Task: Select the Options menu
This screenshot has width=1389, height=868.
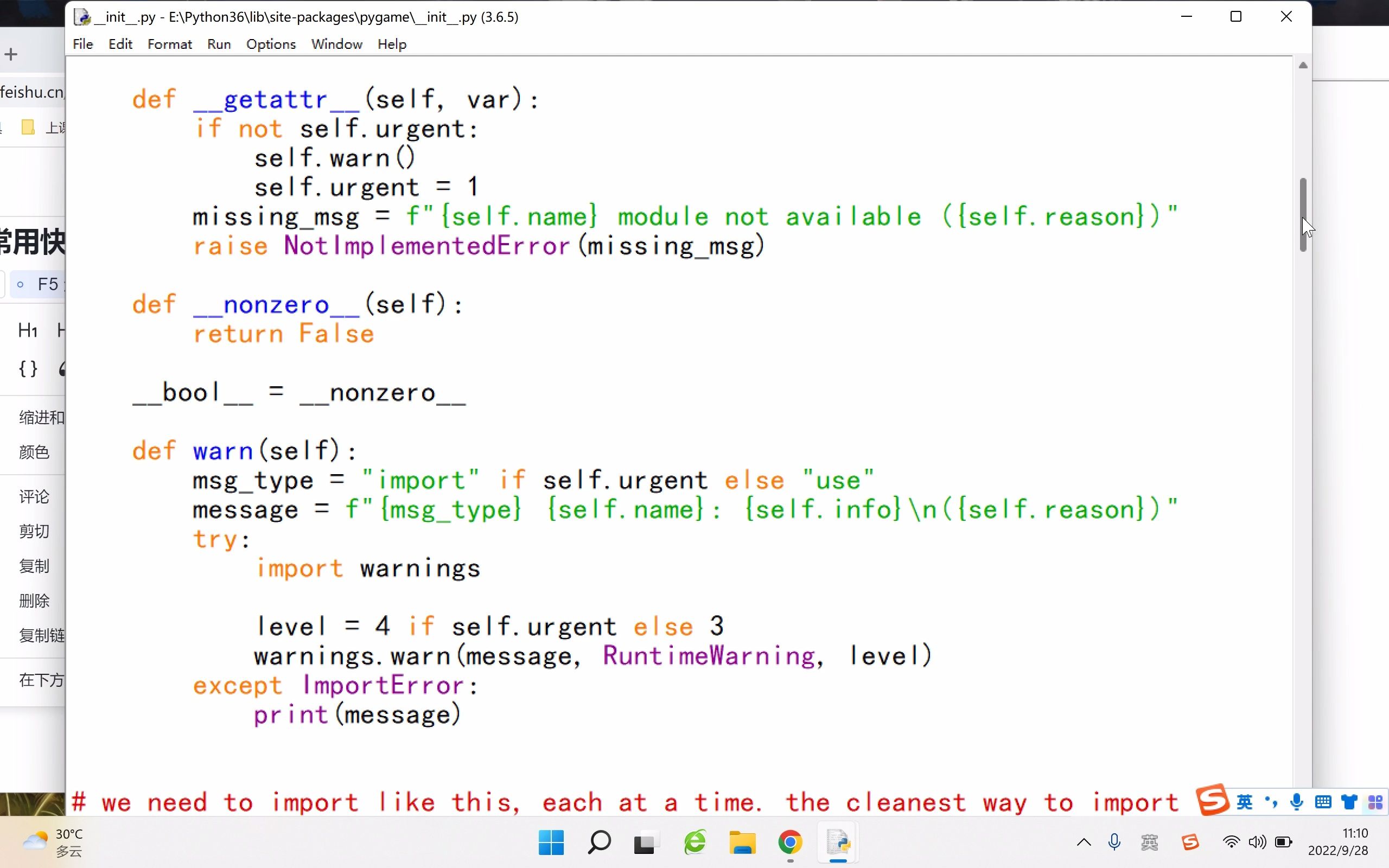Action: (x=270, y=44)
